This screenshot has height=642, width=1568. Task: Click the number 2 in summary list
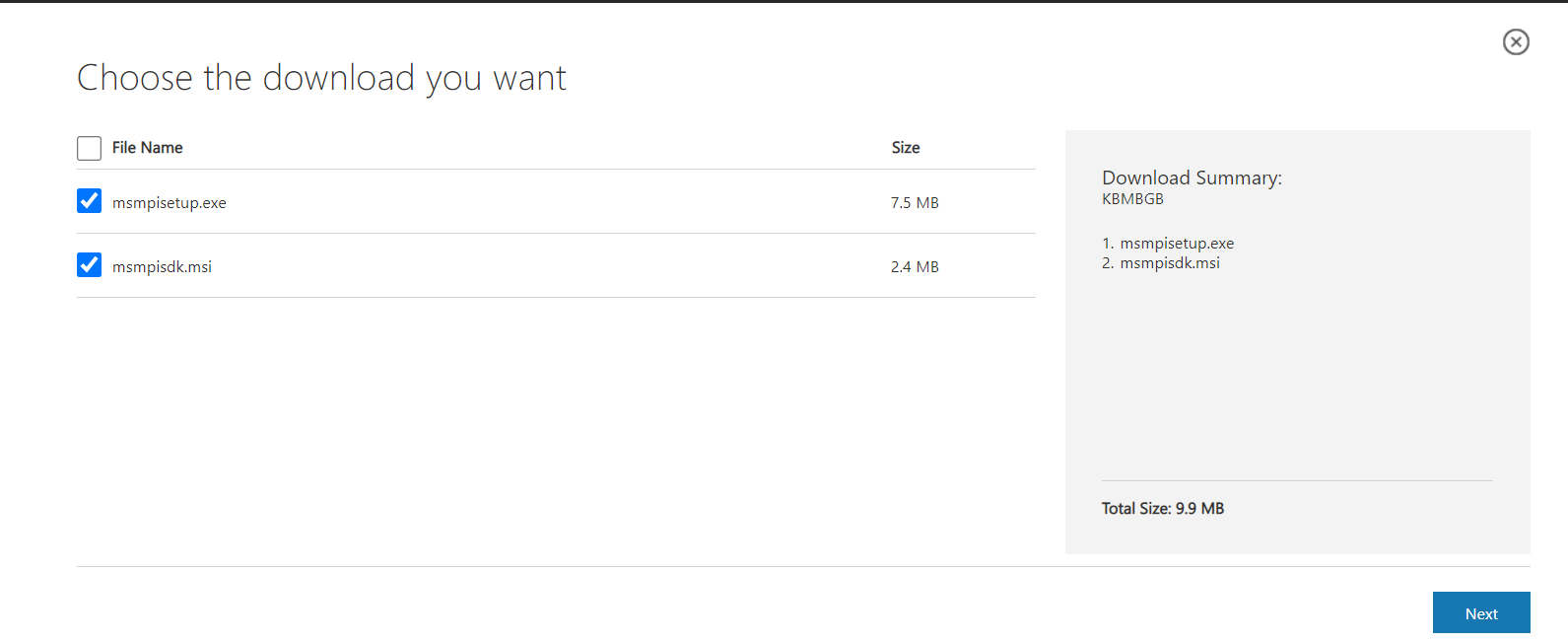pyautogui.click(x=1108, y=263)
